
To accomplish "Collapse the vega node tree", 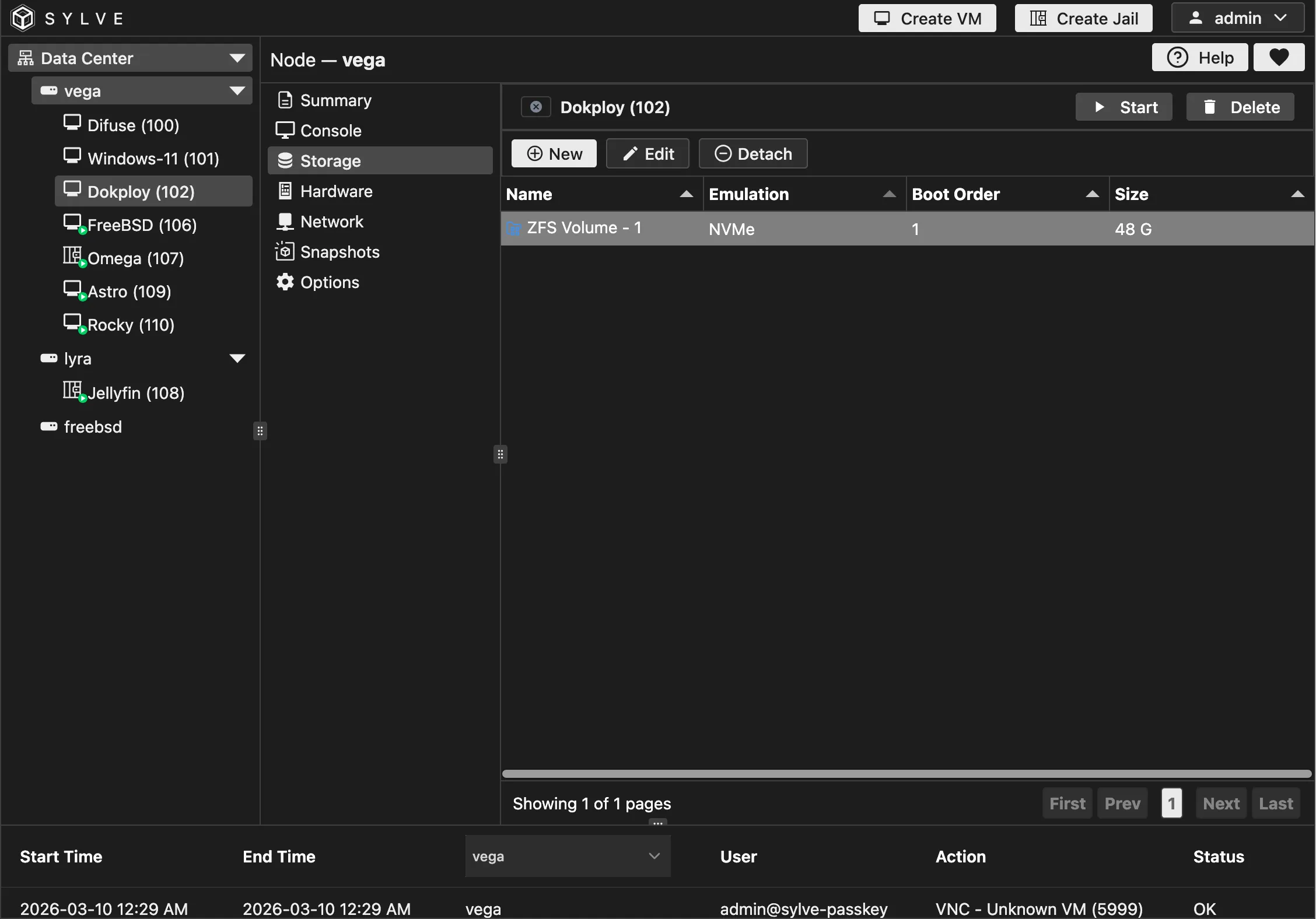I will (x=237, y=90).
